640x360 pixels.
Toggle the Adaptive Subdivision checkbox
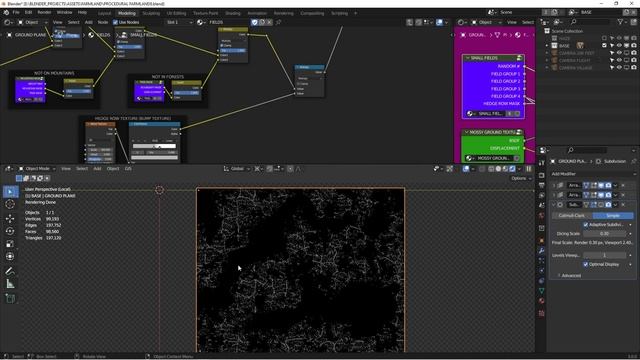[586, 224]
